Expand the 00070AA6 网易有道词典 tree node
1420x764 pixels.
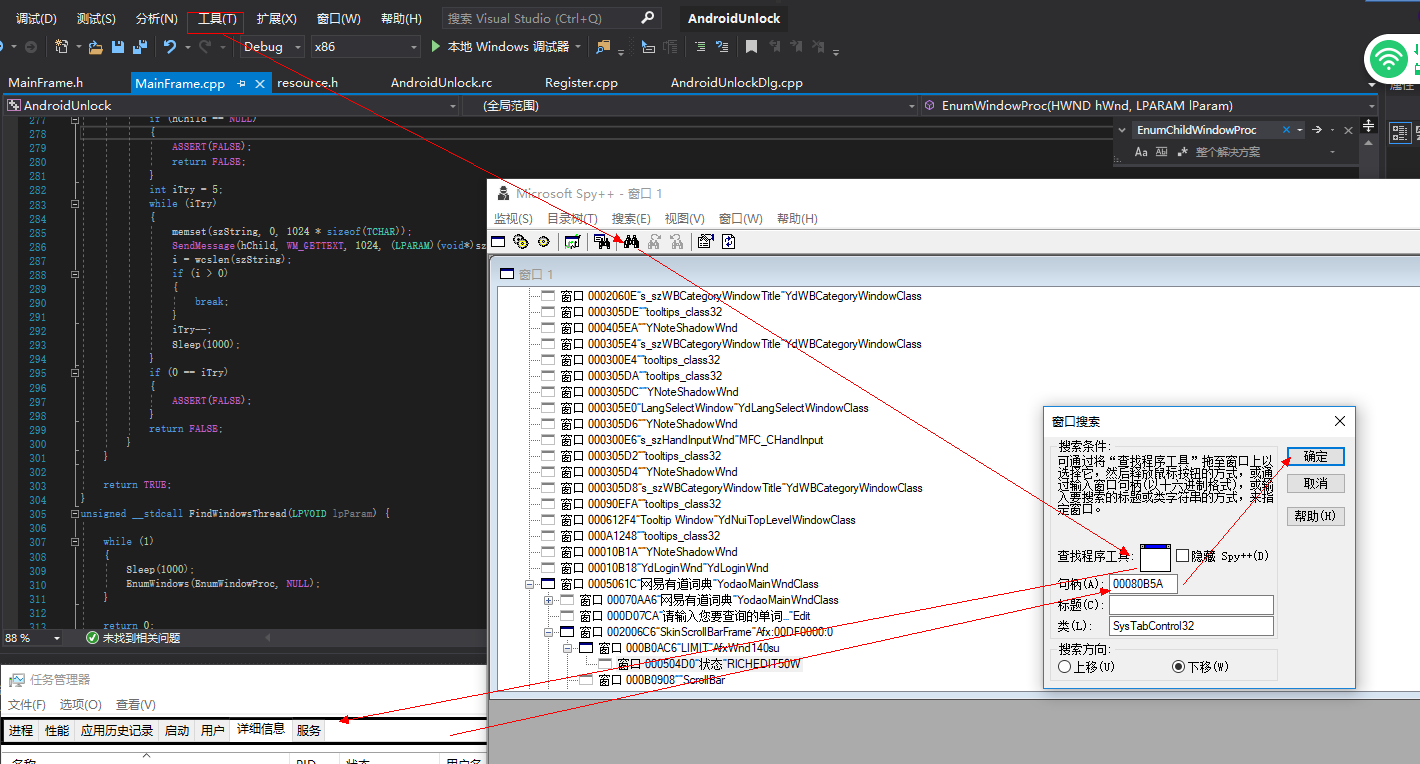click(550, 600)
